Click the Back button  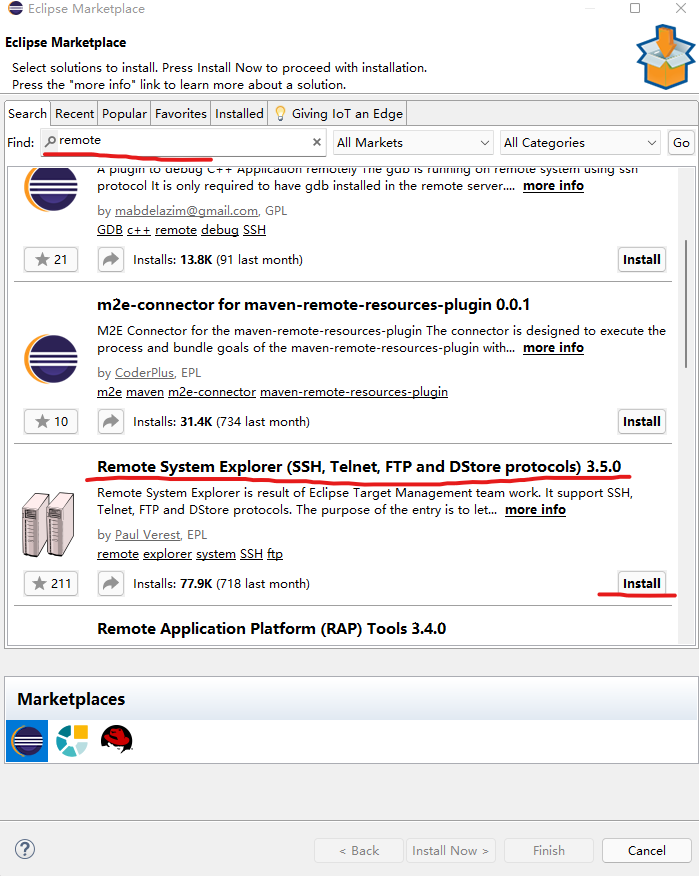pos(359,850)
